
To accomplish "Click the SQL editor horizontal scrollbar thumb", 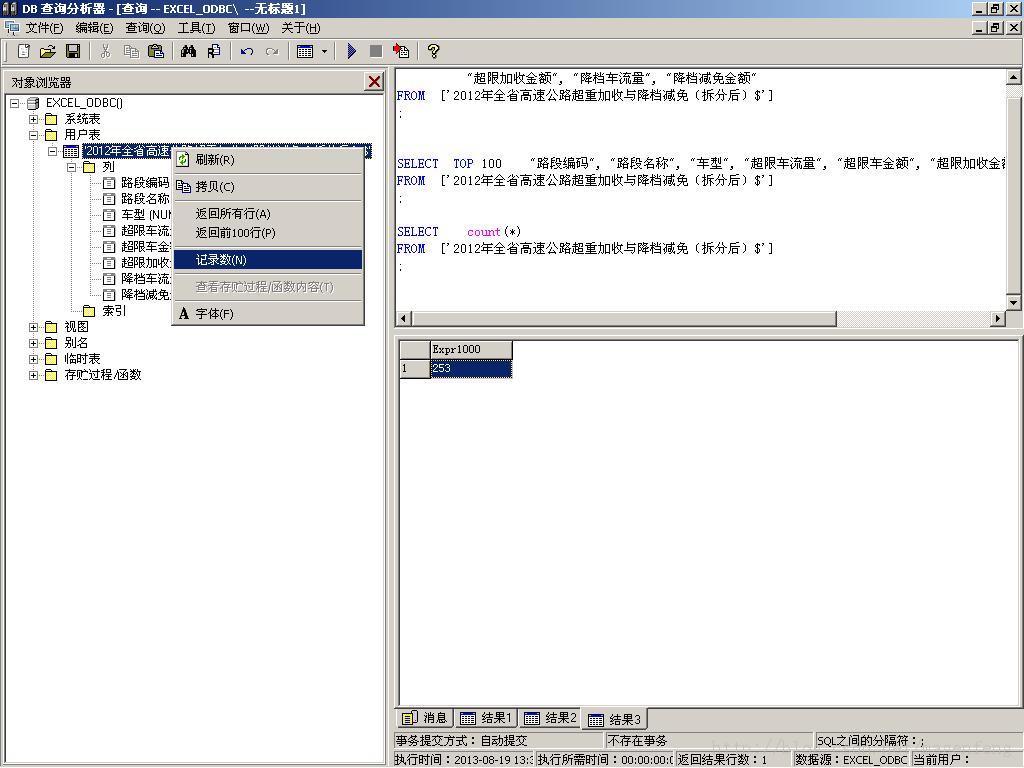I will (624, 319).
